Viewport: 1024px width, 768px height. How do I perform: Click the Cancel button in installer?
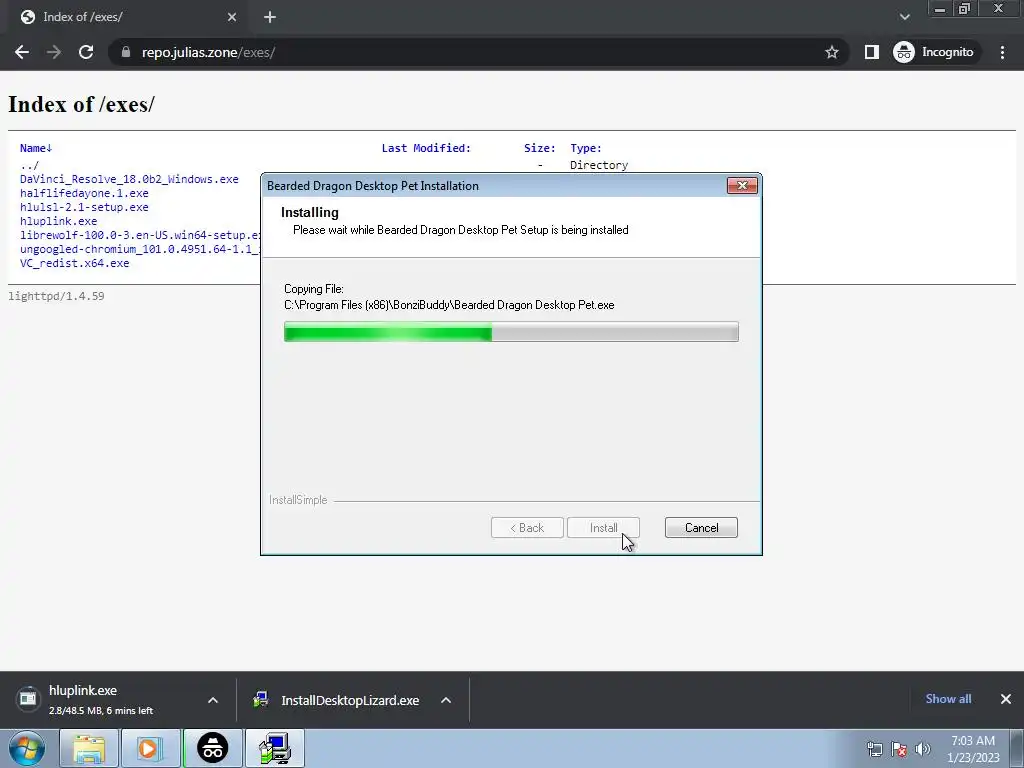tap(701, 528)
